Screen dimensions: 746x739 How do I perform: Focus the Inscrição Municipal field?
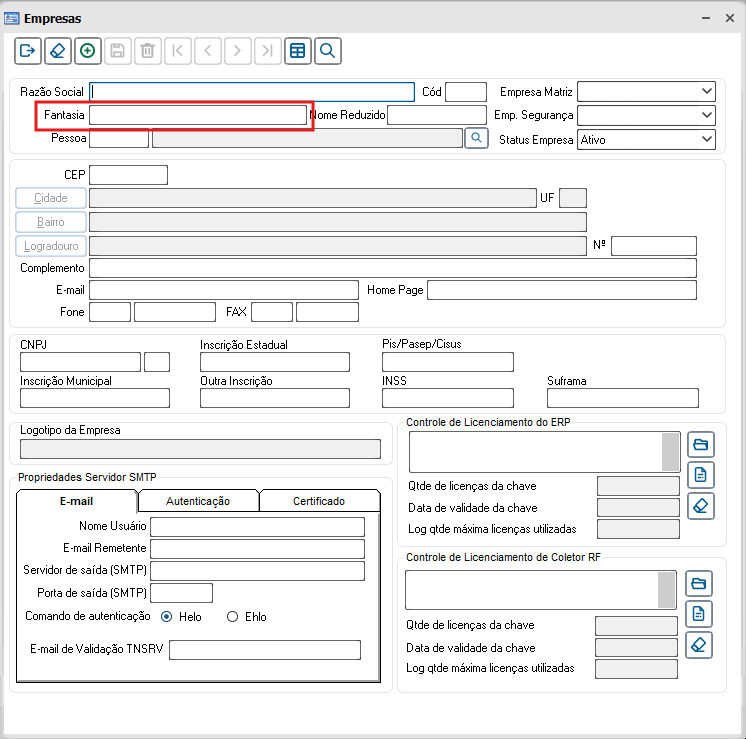[x=95, y=398]
